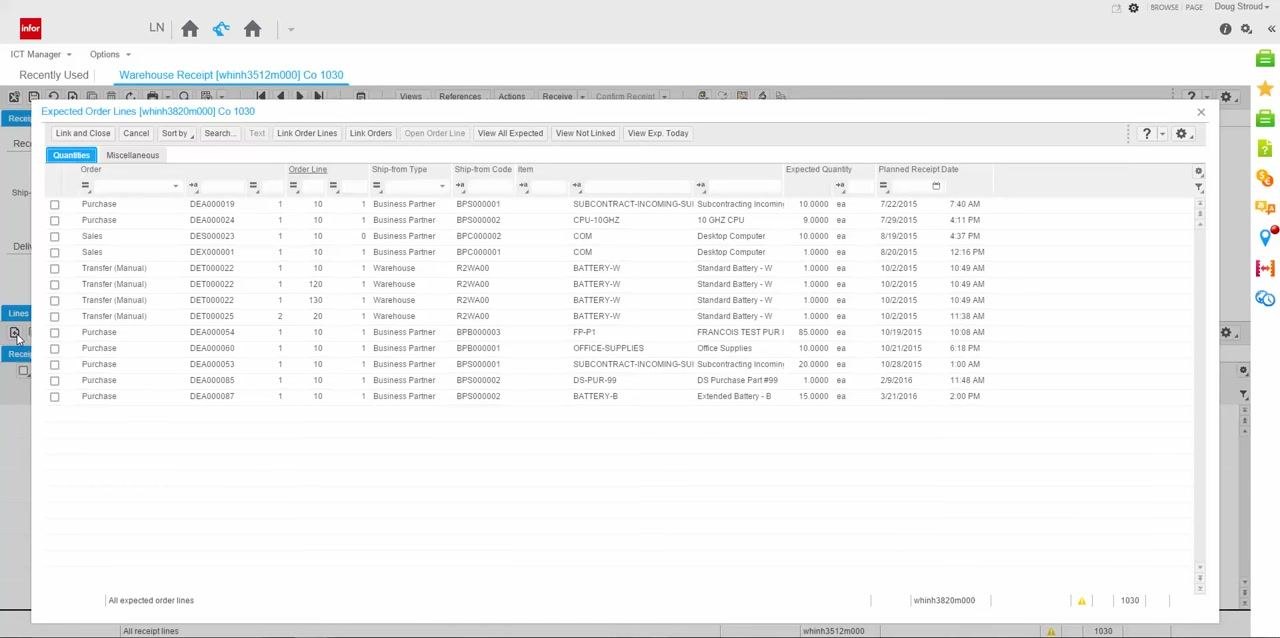This screenshot has width=1280, height=638.
Task: Click the second green briefcase sidebar icon
Action: (1265, 119)
